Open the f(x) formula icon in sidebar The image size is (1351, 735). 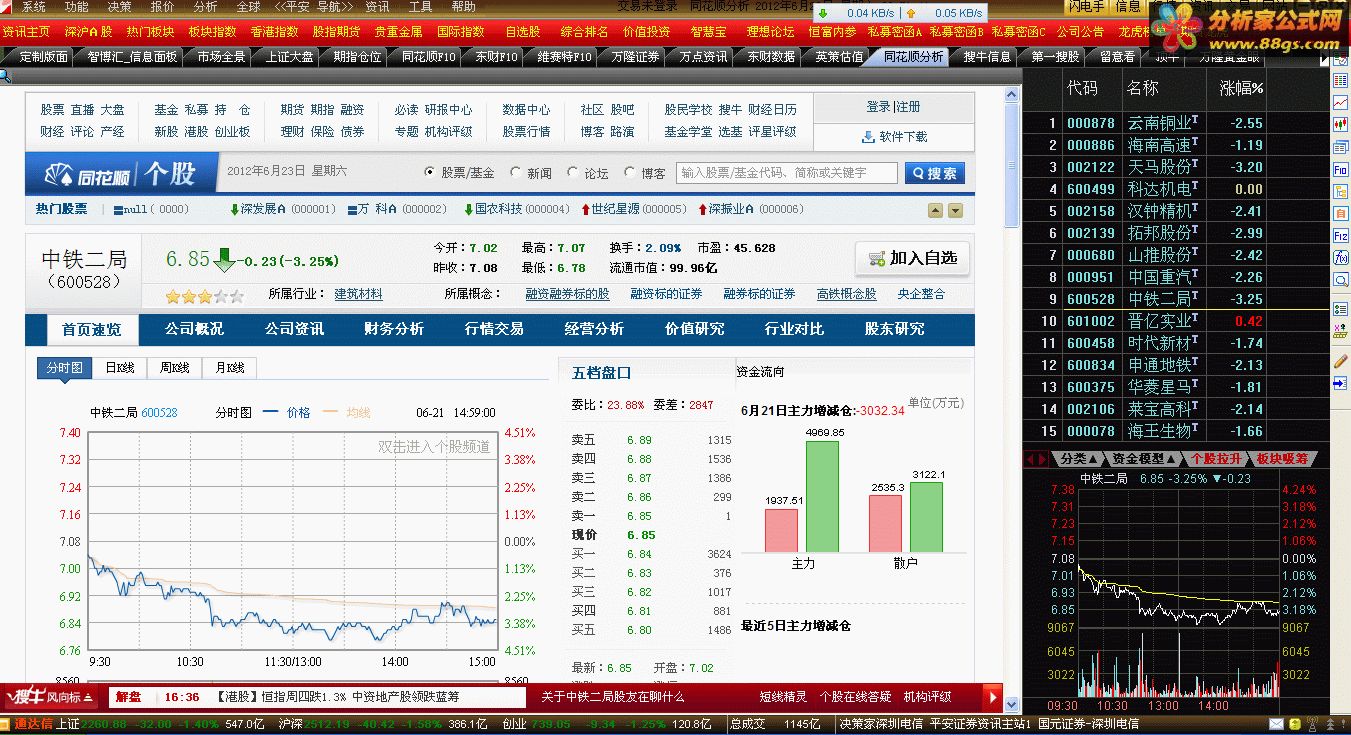[1340, 257]
